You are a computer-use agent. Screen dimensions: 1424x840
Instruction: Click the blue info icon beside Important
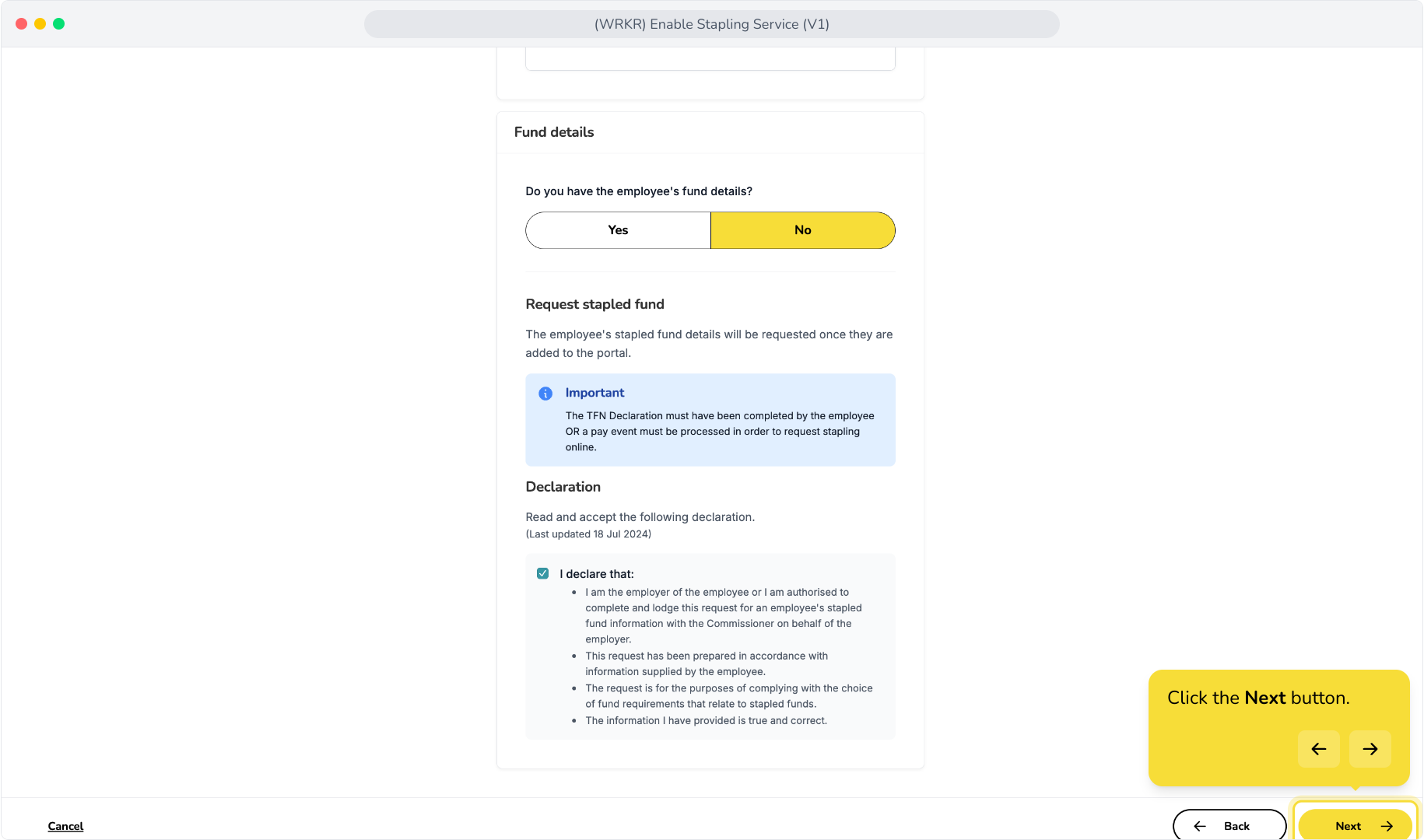click(545, 394)
